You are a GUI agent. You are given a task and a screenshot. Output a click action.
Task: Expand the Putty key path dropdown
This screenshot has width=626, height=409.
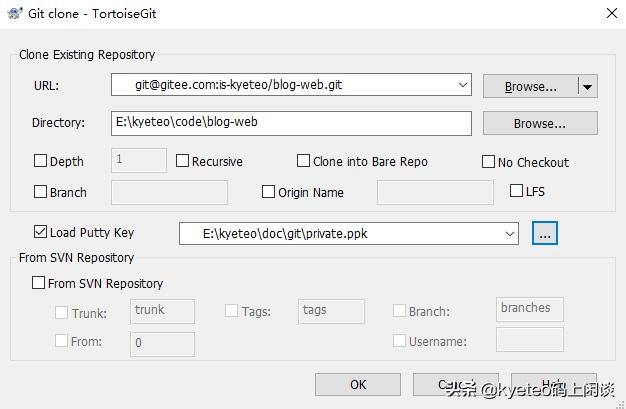tap(509, 233)
